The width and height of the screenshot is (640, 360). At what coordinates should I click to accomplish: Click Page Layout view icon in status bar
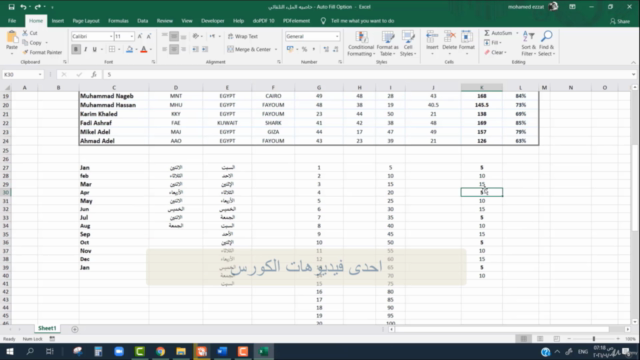point(540,339)
